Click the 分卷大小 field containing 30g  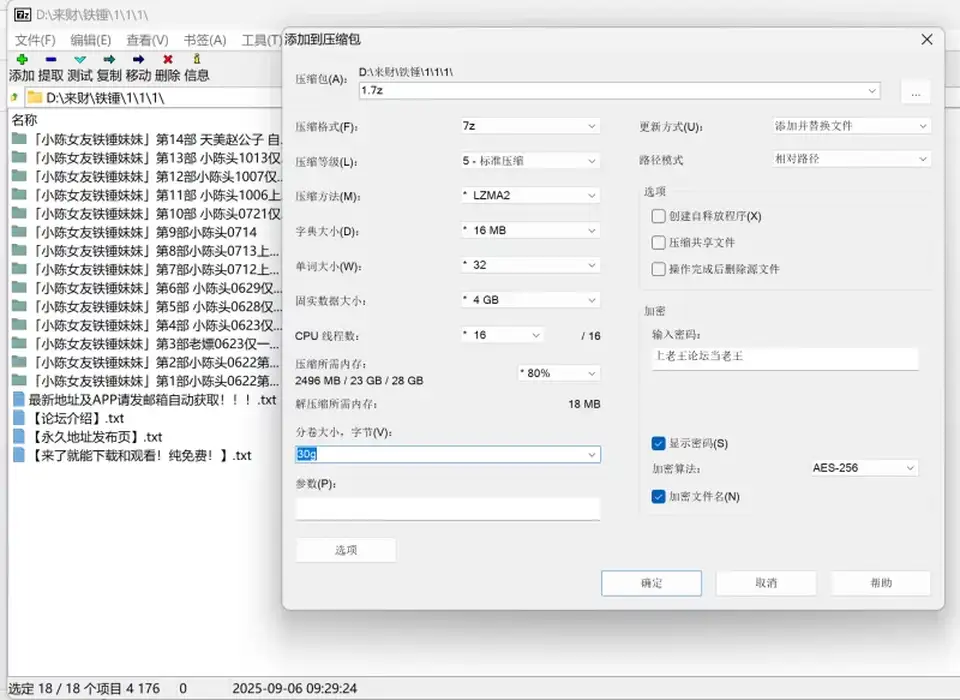coord(448,454)
